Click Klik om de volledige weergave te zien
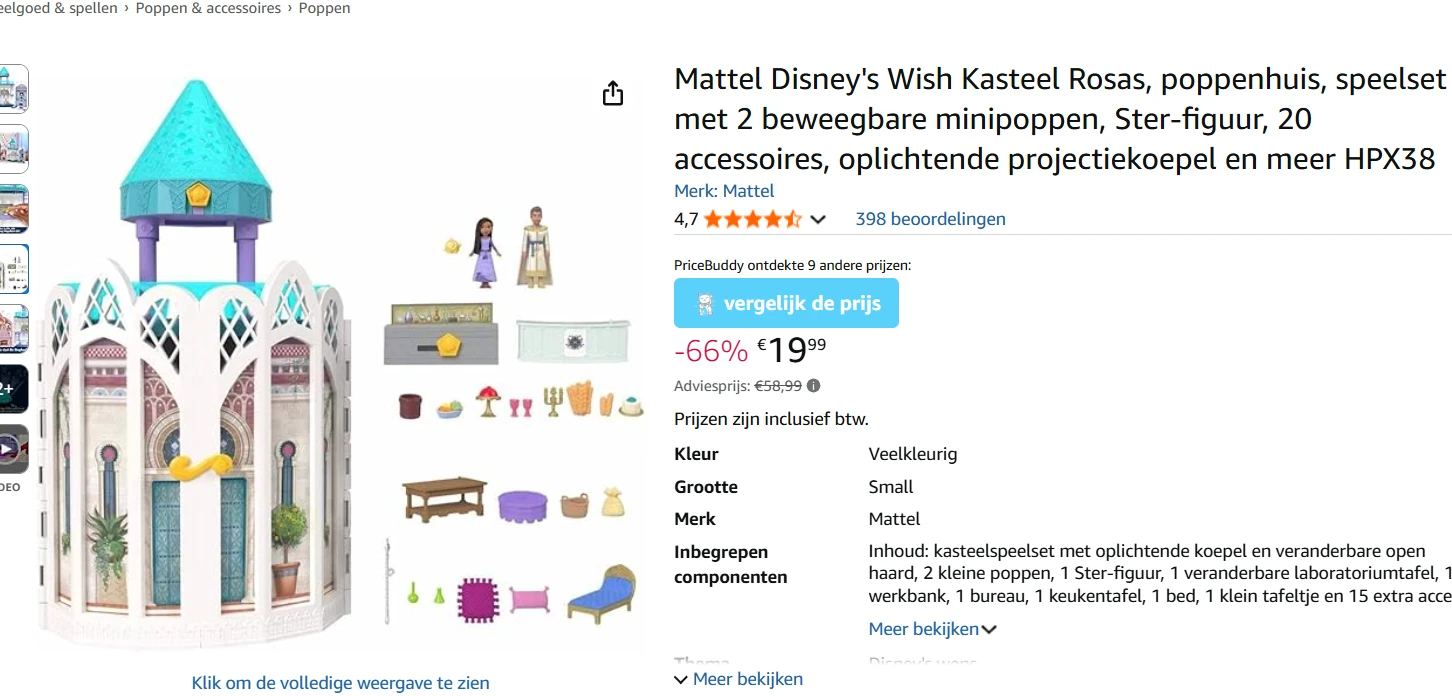This screenshot has width=1452, height=696. tap(340, 682)
